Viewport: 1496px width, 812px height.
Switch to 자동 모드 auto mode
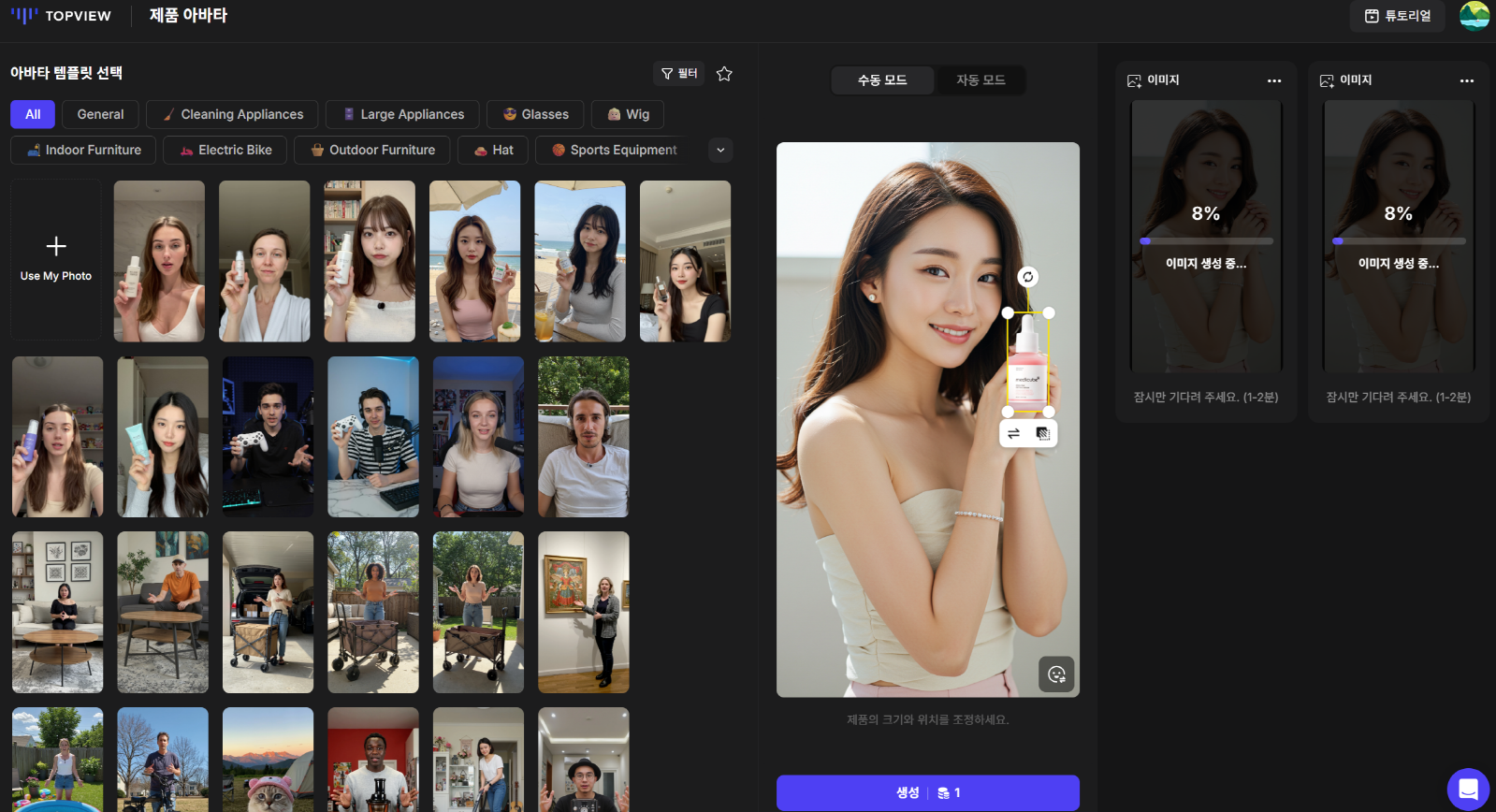pos(980,80)
